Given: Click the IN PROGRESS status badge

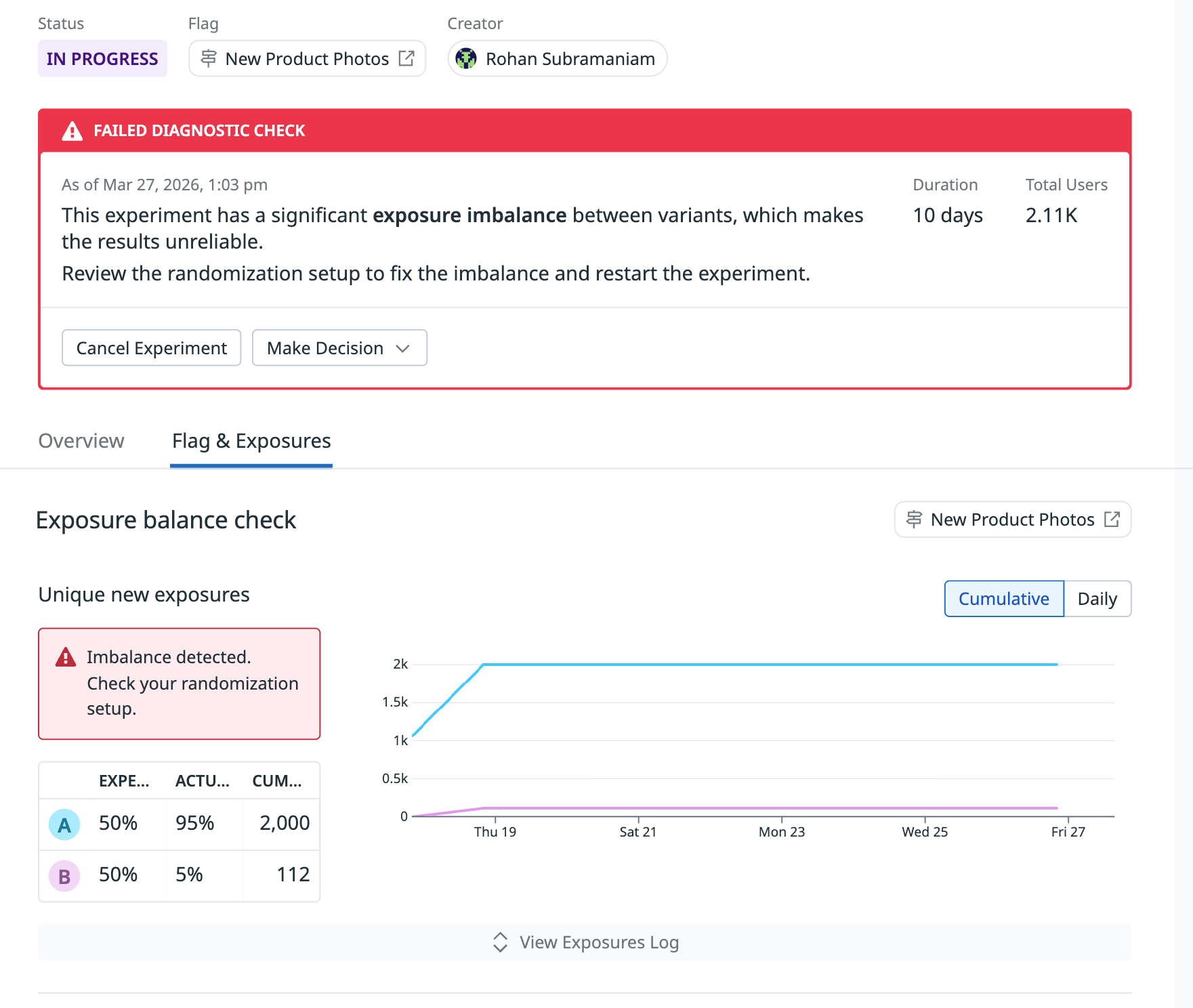Looking at the screenshot, I should 102,59.
